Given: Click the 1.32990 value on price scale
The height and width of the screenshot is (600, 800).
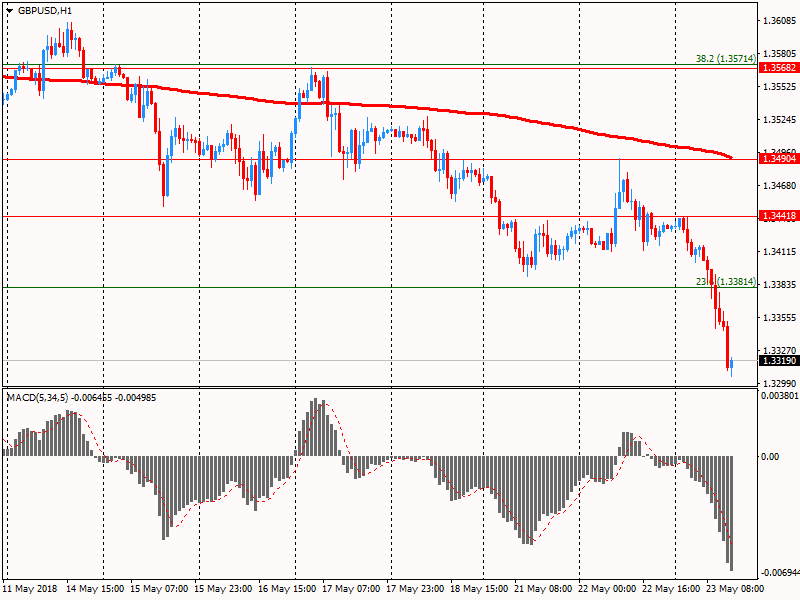Looking at the screenshot, I should click(778, 384).
